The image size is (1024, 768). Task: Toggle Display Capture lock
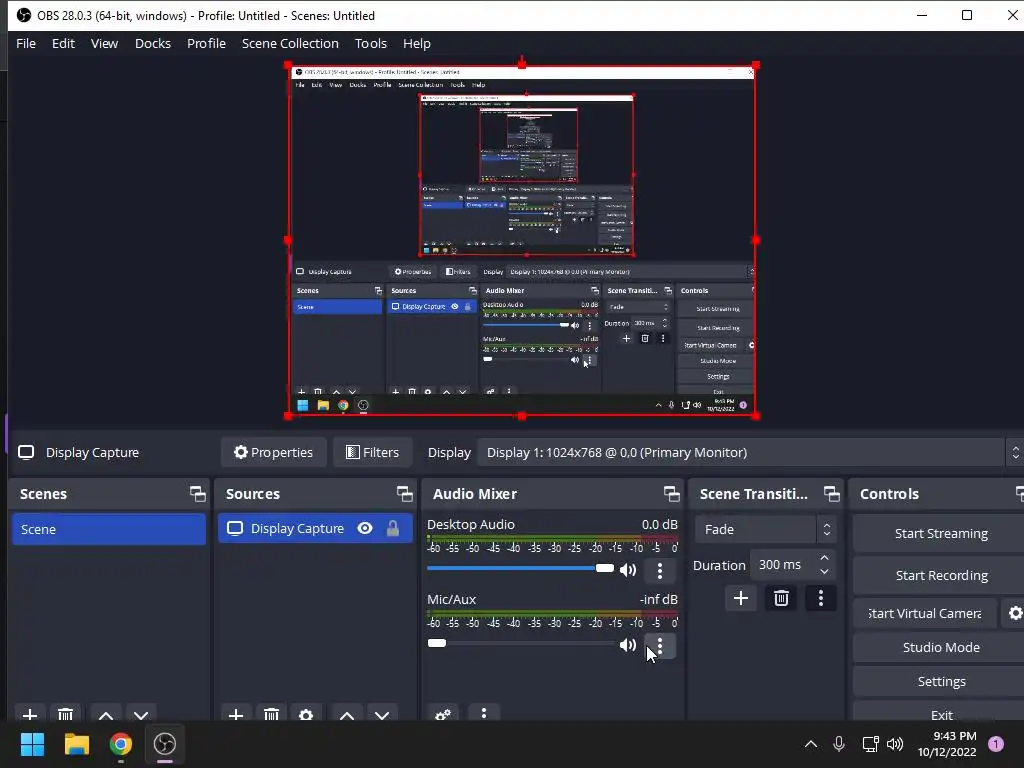point(392,528)
